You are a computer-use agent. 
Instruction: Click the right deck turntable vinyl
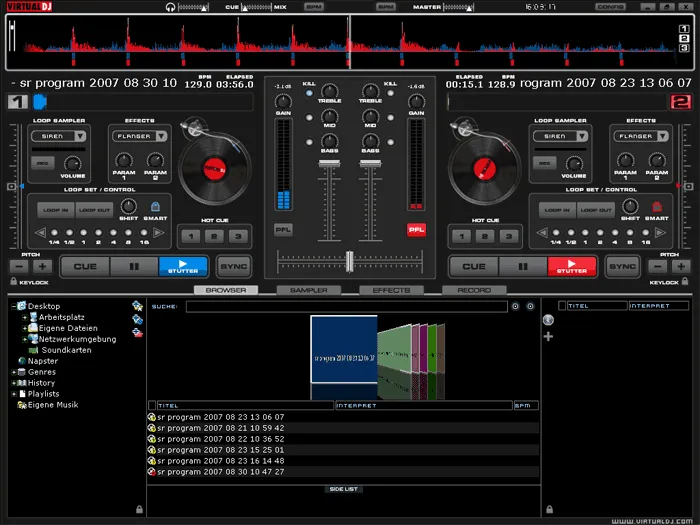pyautogui.click(x=484, y=169)
